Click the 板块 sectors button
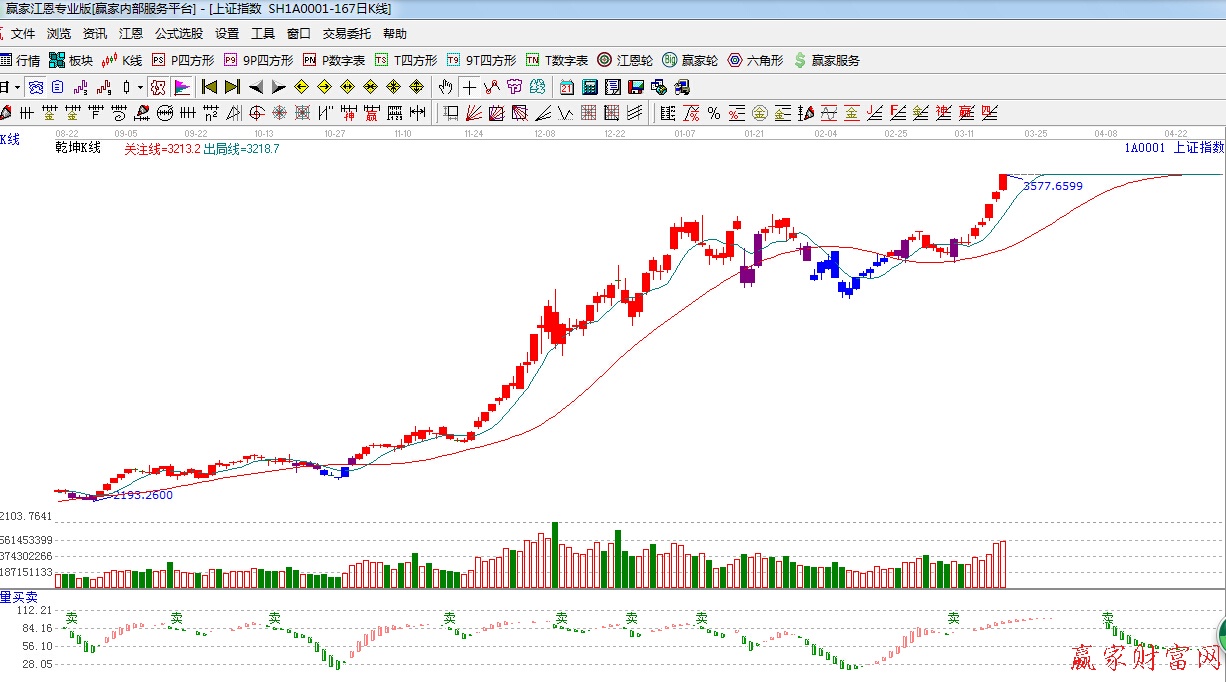This screenshot has height=682, width=1226. coord(72,60)
